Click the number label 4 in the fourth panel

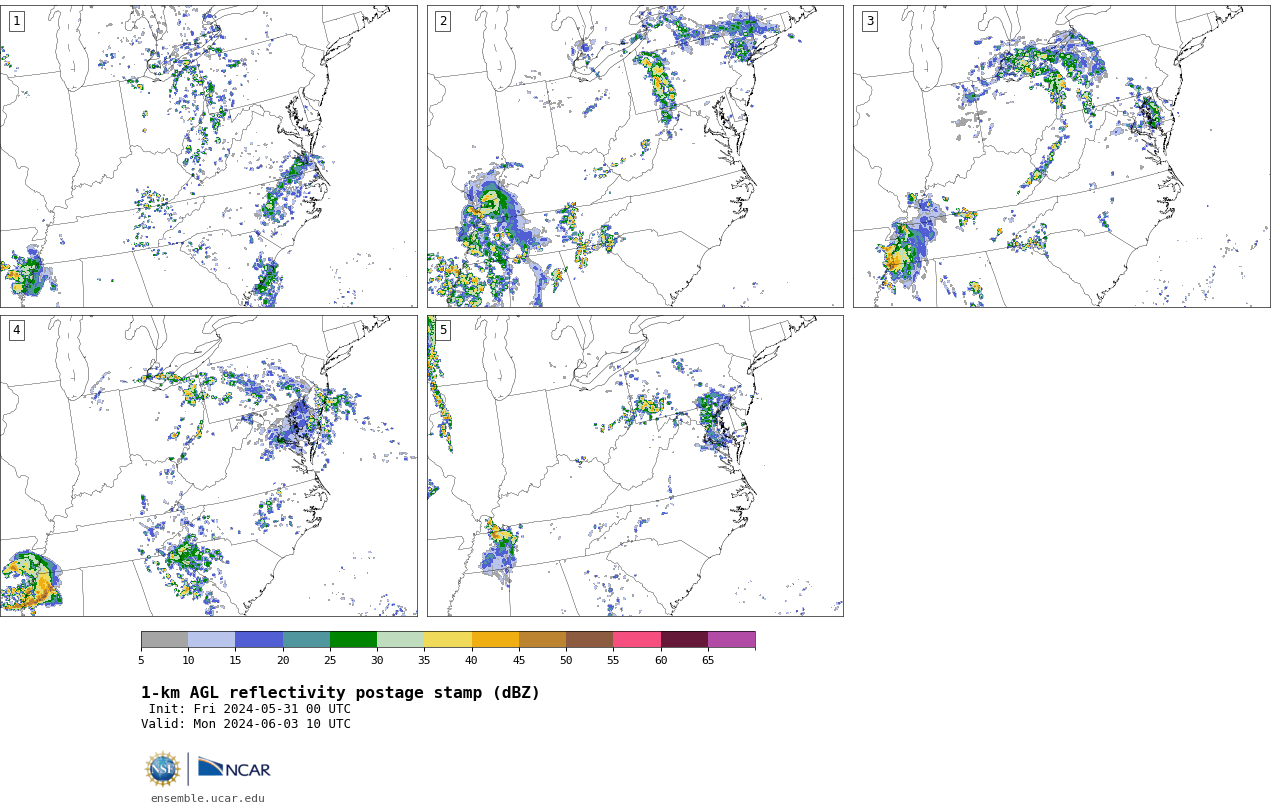[x=16, y=330]
